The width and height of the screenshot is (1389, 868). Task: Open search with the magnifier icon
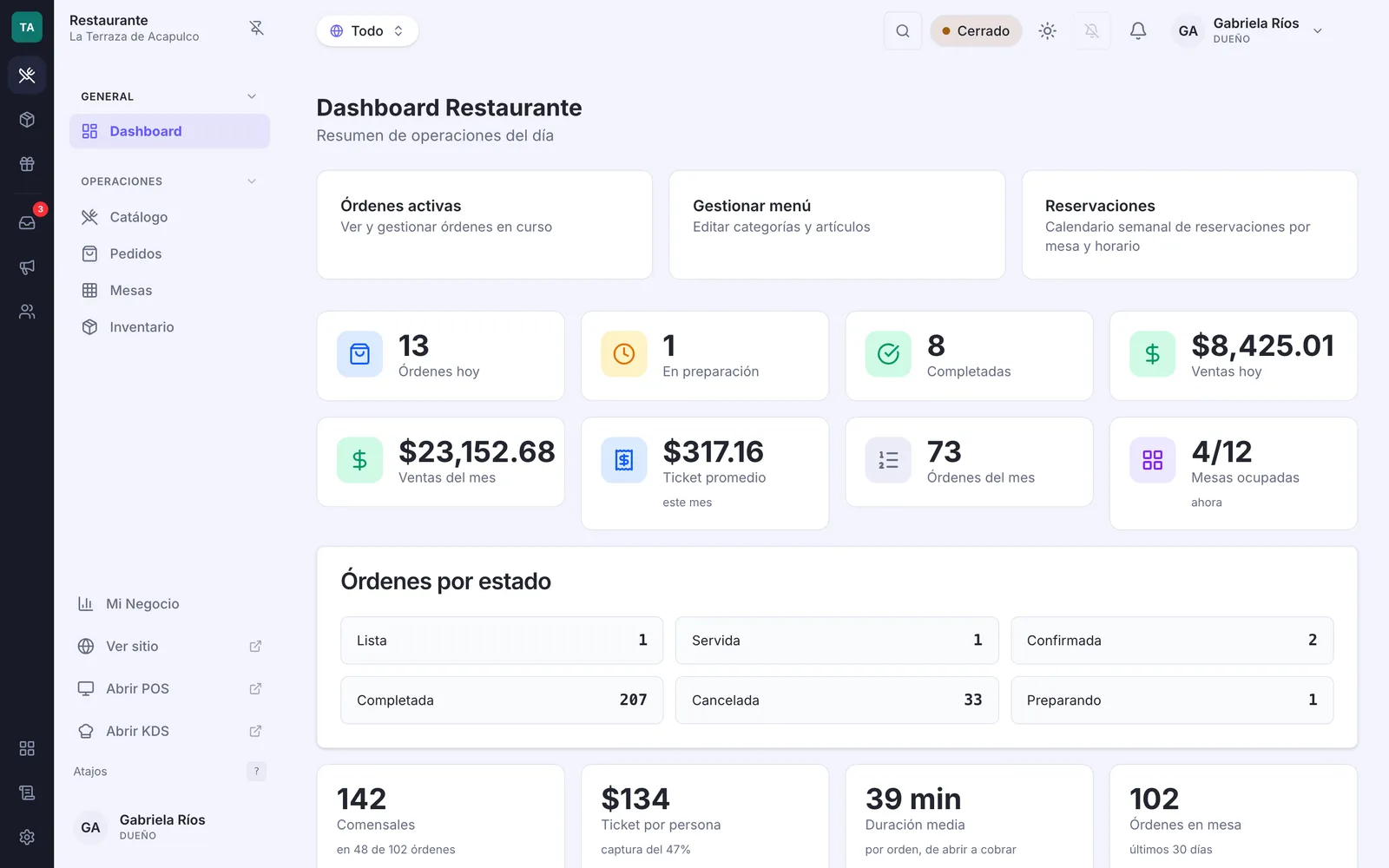[903, 31]
